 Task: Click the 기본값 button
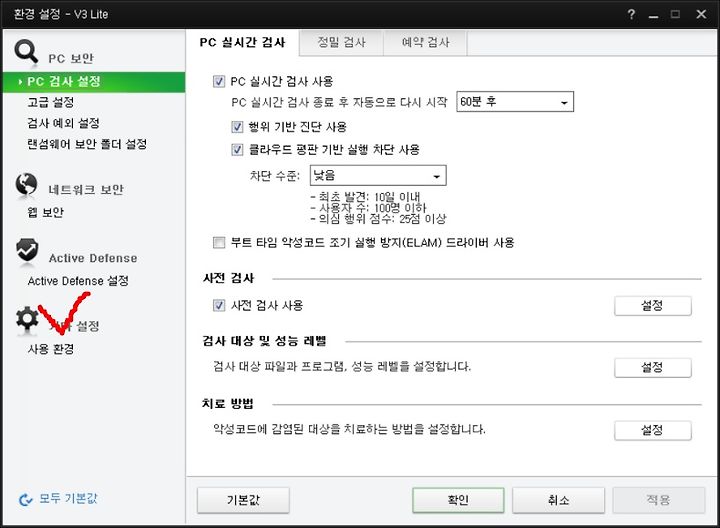coord(243,500)
